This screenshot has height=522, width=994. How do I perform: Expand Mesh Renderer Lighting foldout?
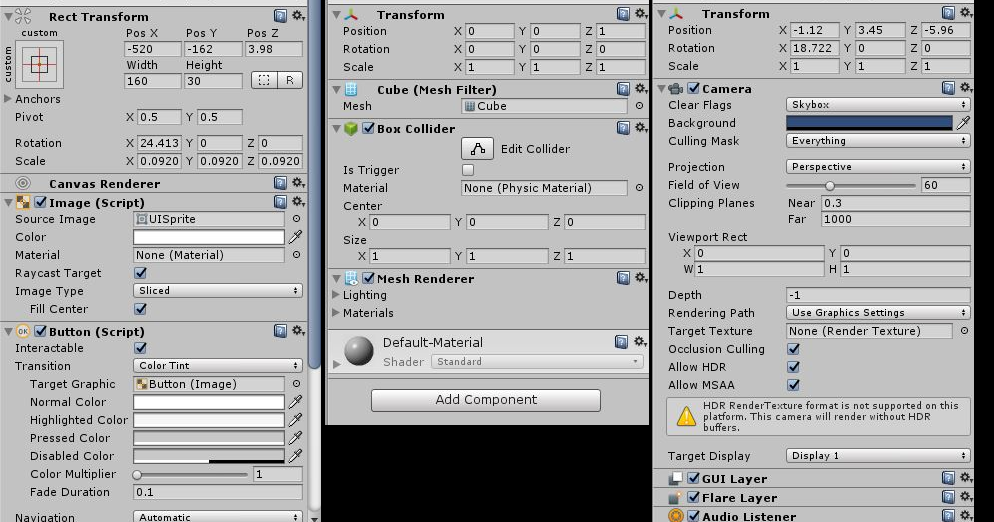point(336,295)
